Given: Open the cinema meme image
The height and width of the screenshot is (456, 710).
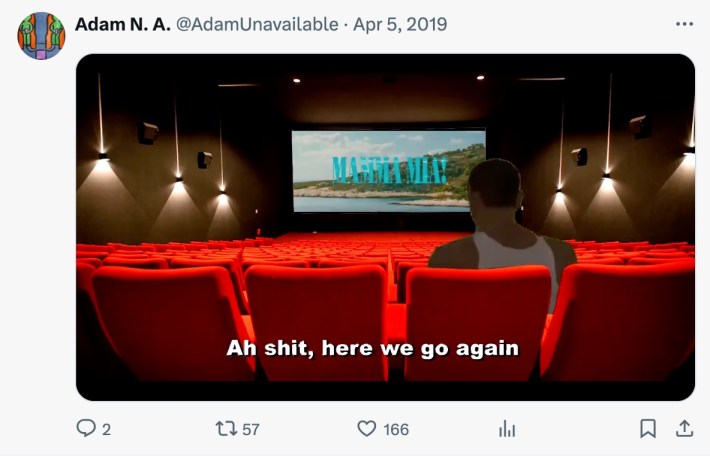Looking at the screenshot, I should pos(385,227).
